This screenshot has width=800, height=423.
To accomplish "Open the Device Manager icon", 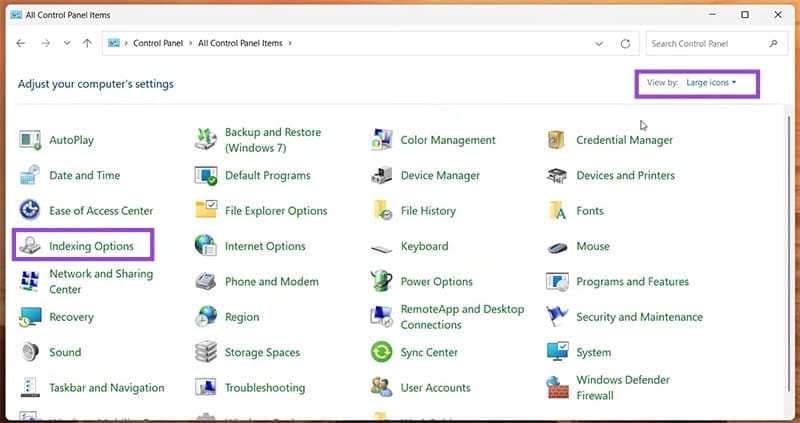I will tap(381, 175).
